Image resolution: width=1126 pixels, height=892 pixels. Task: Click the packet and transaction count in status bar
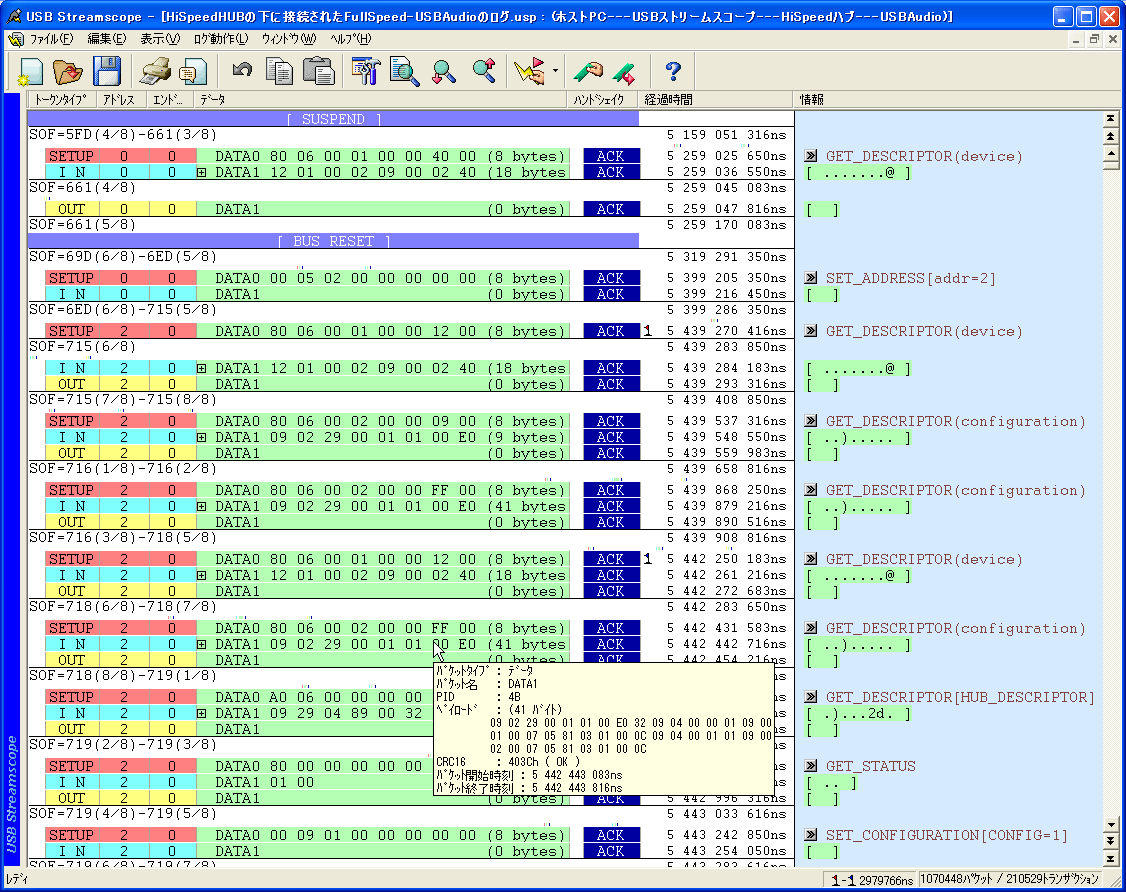[1009, 879]
